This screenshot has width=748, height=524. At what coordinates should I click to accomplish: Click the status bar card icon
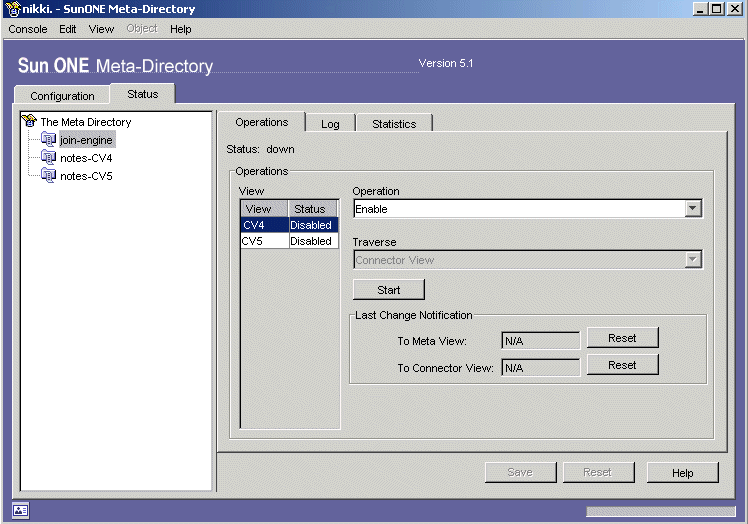click(x=20, y=510)
